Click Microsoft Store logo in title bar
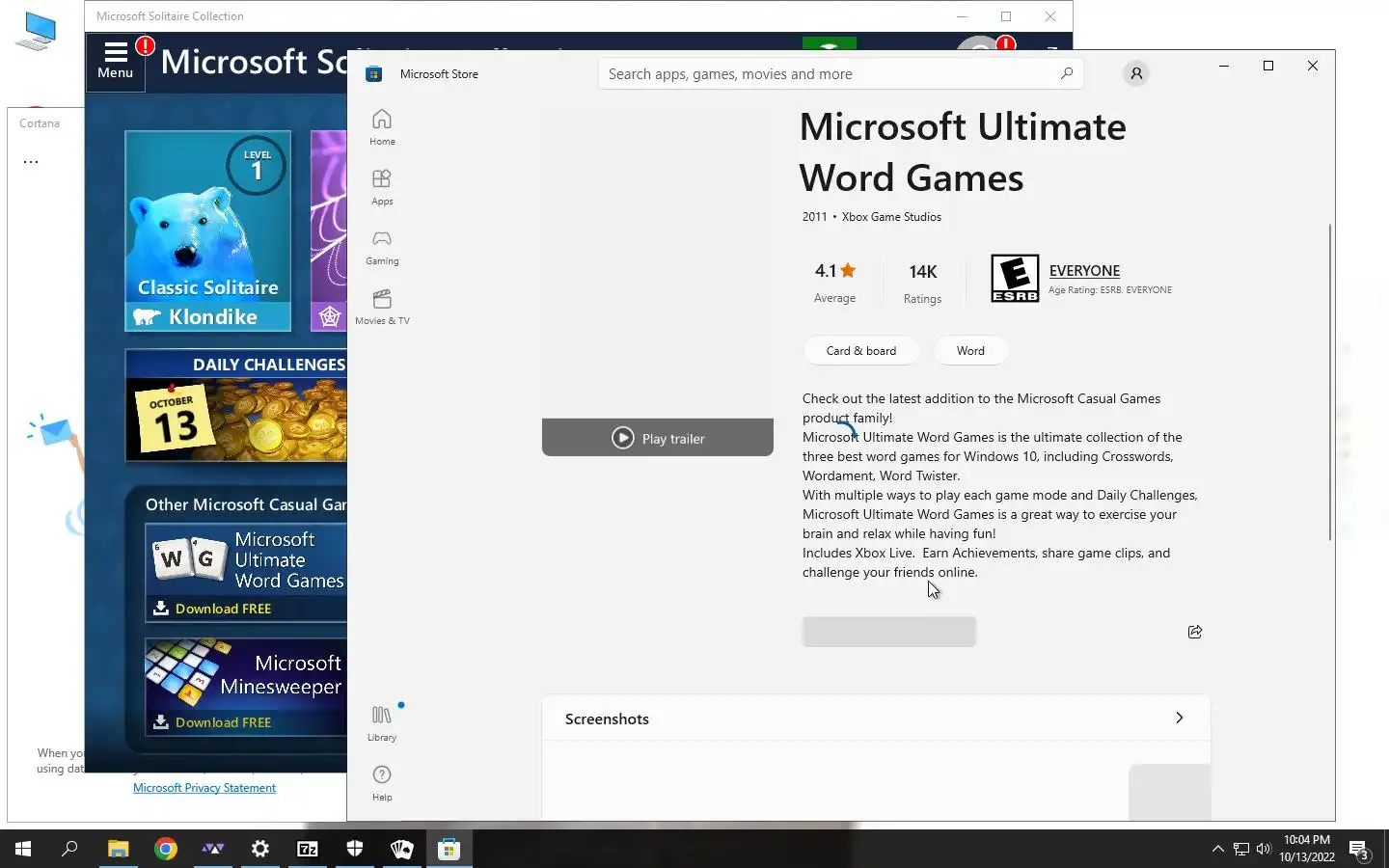Viewport: 1389px width, 868px height. 374,73
